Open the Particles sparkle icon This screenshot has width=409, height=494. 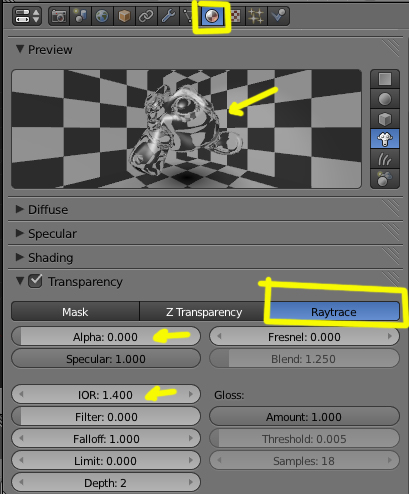(256, 16)
